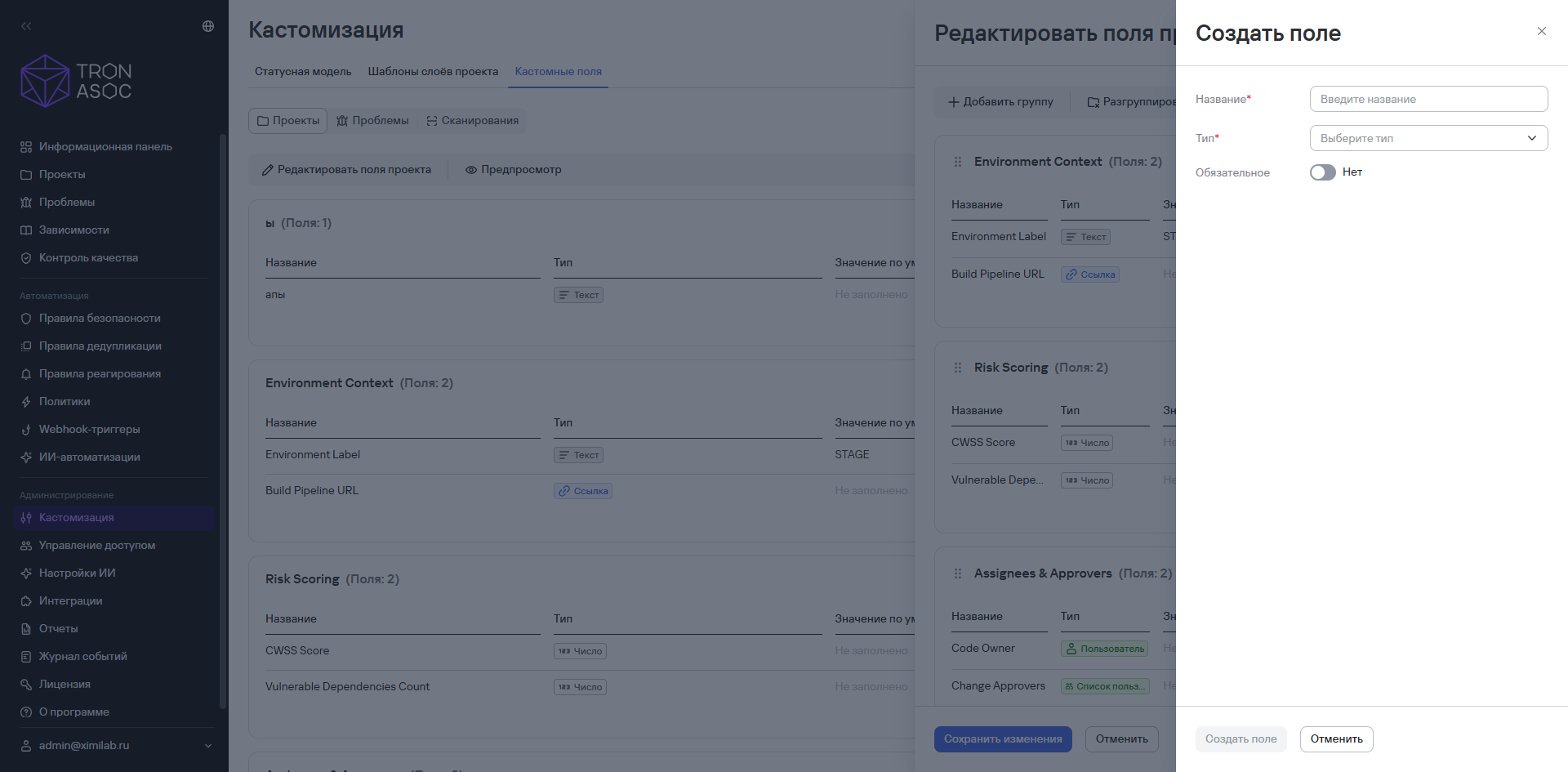Click Добавить группу button
This screenshot has width=1568, height=772.
pos(1000,102)
